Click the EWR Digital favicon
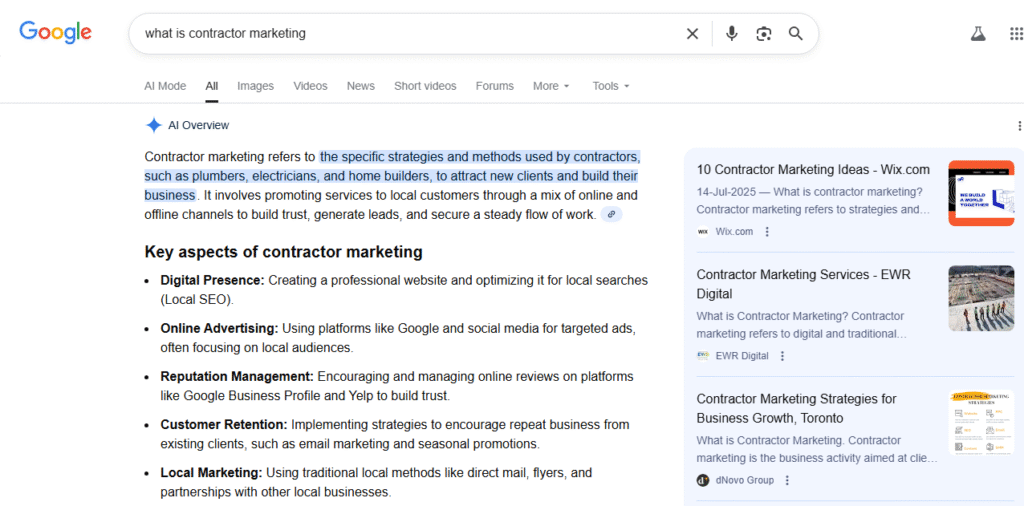This screenshot has height=506, width=1024. click(703, 356)
